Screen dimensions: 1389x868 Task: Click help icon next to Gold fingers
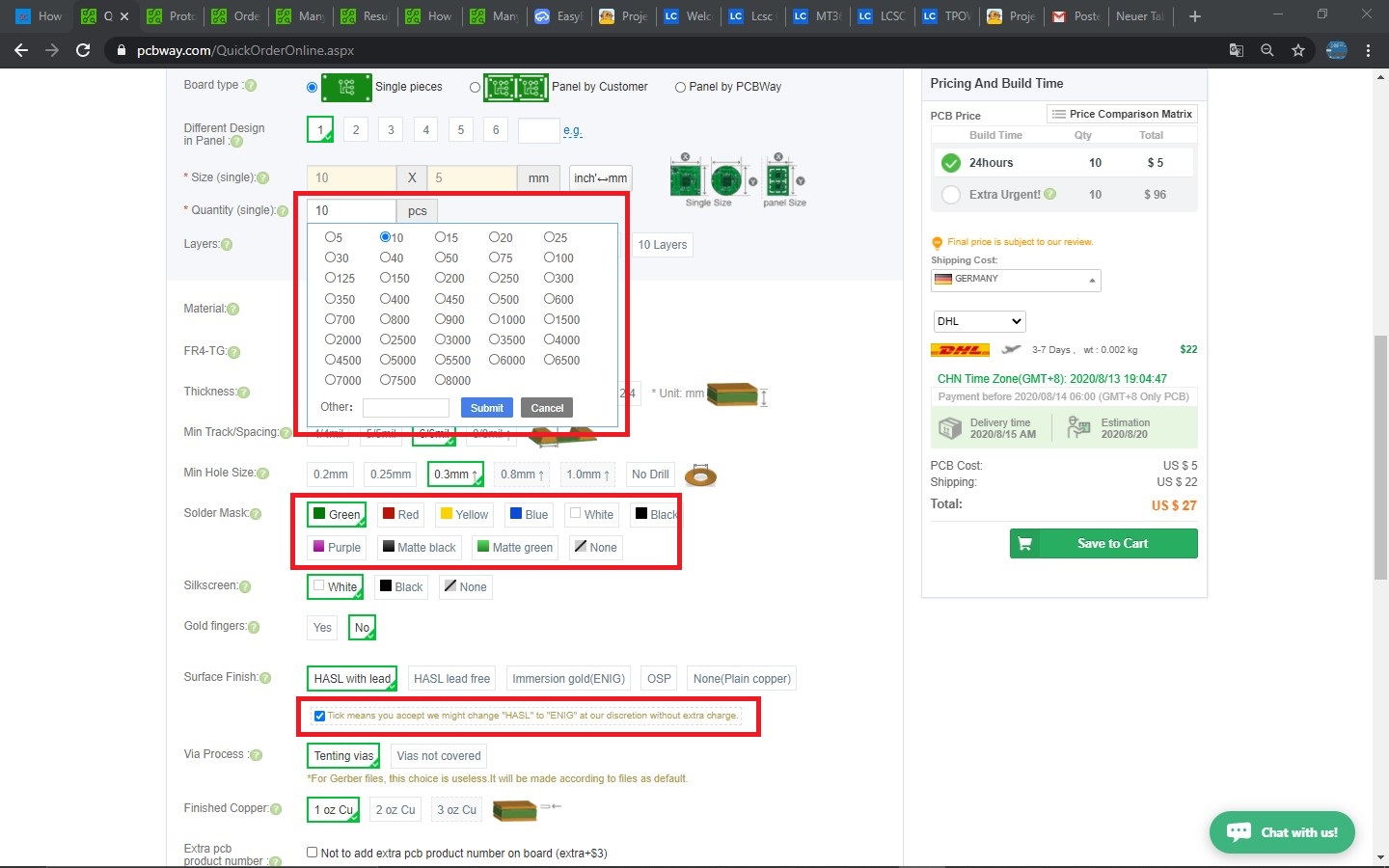coord(254,627)
